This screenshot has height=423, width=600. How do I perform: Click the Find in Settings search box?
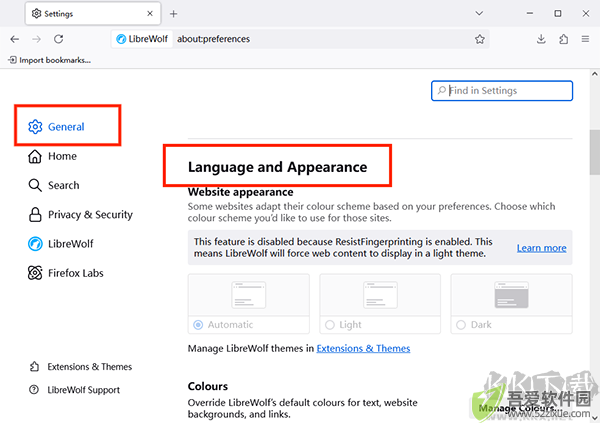pyautogui.click(x=502, y=91)
